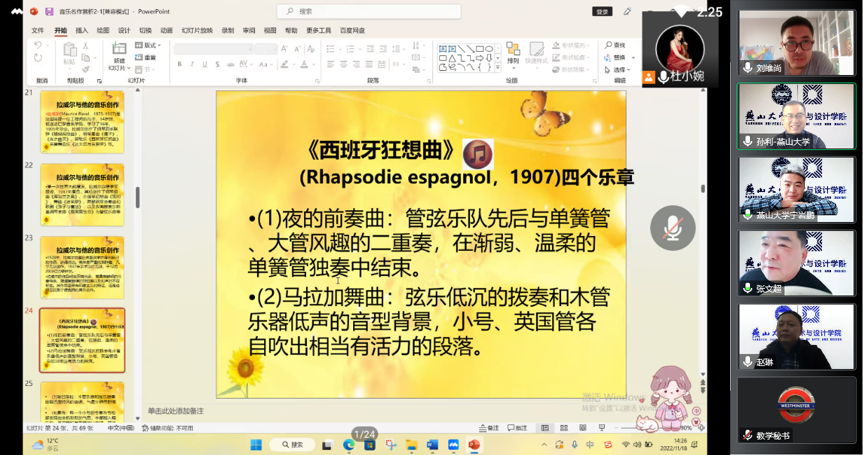
Task: Open the Insert ribbon tab
Action: pyautogui.click(x=82, y=30)
